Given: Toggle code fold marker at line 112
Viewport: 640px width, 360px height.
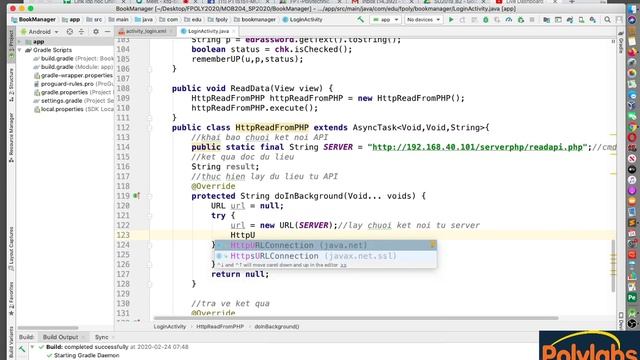Looking at the screenshot, I should click(150, 127).
